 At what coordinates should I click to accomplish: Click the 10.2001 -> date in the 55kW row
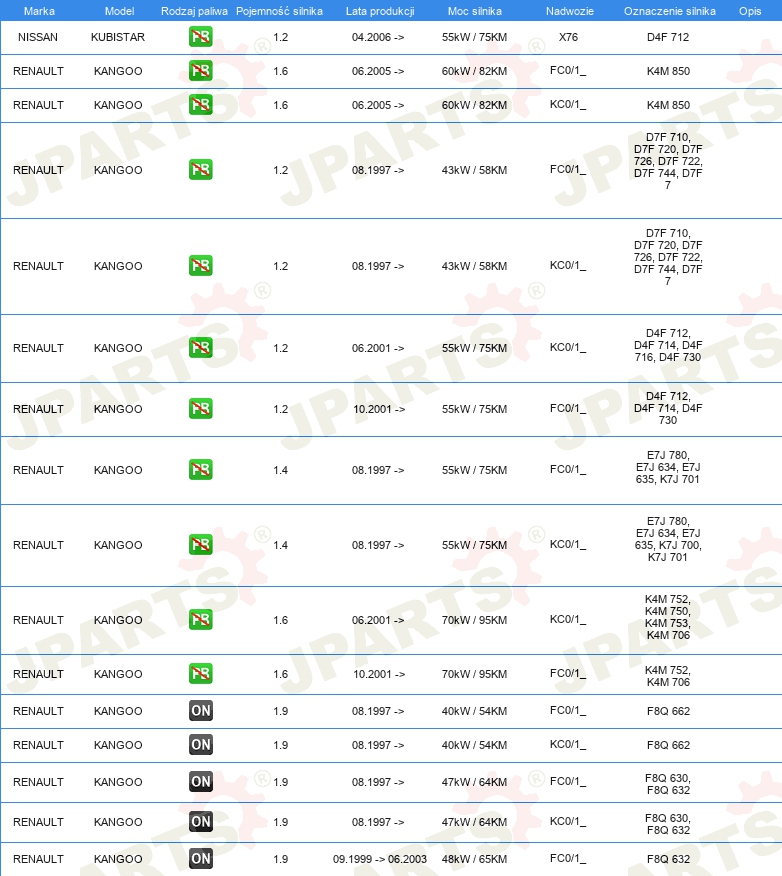(379, 410)
